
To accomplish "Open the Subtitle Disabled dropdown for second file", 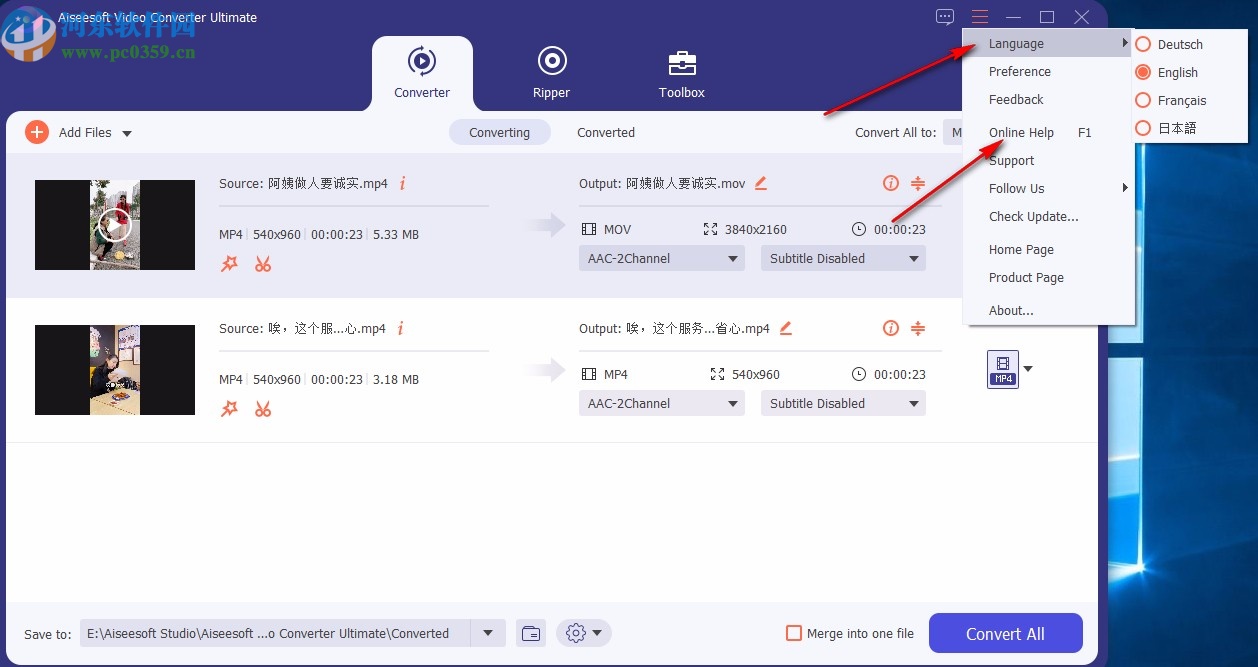I will 842,403.
